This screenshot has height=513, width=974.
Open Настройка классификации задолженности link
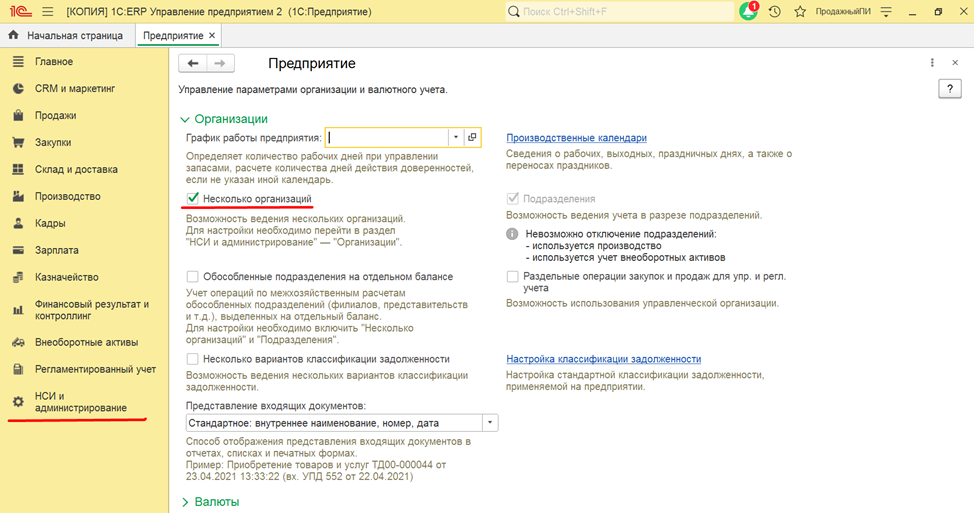603,359
